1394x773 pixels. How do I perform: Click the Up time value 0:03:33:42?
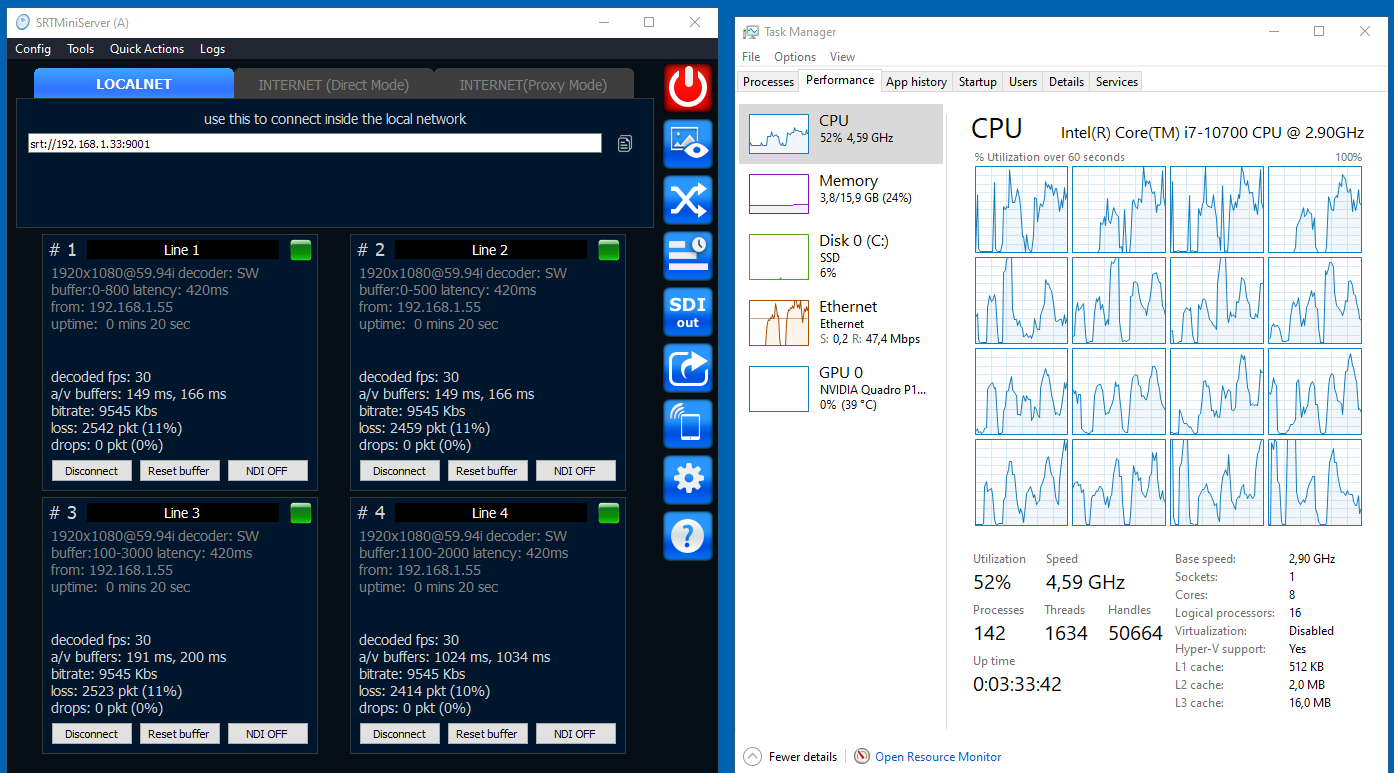coord(1017,685)
